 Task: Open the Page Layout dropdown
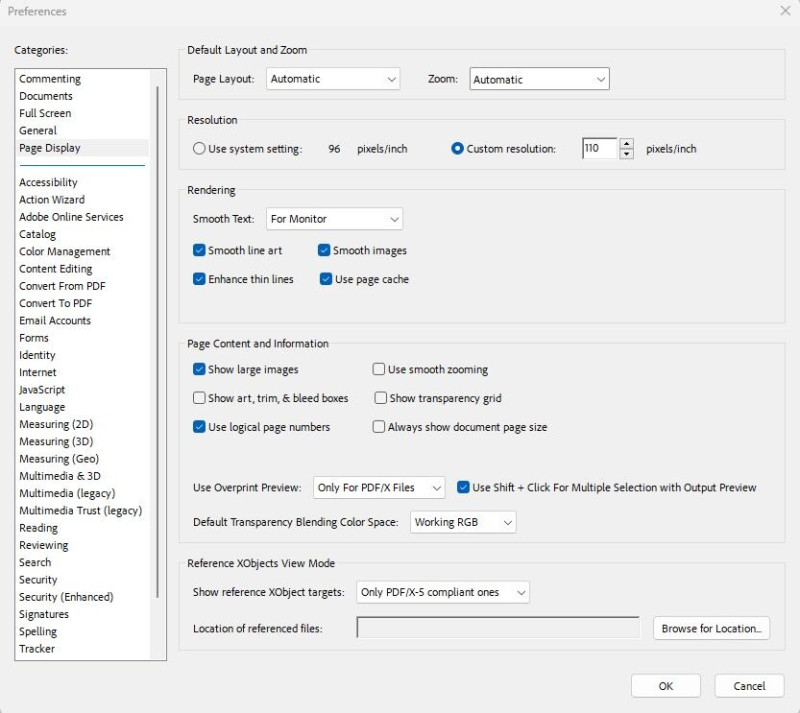[333, 79]
